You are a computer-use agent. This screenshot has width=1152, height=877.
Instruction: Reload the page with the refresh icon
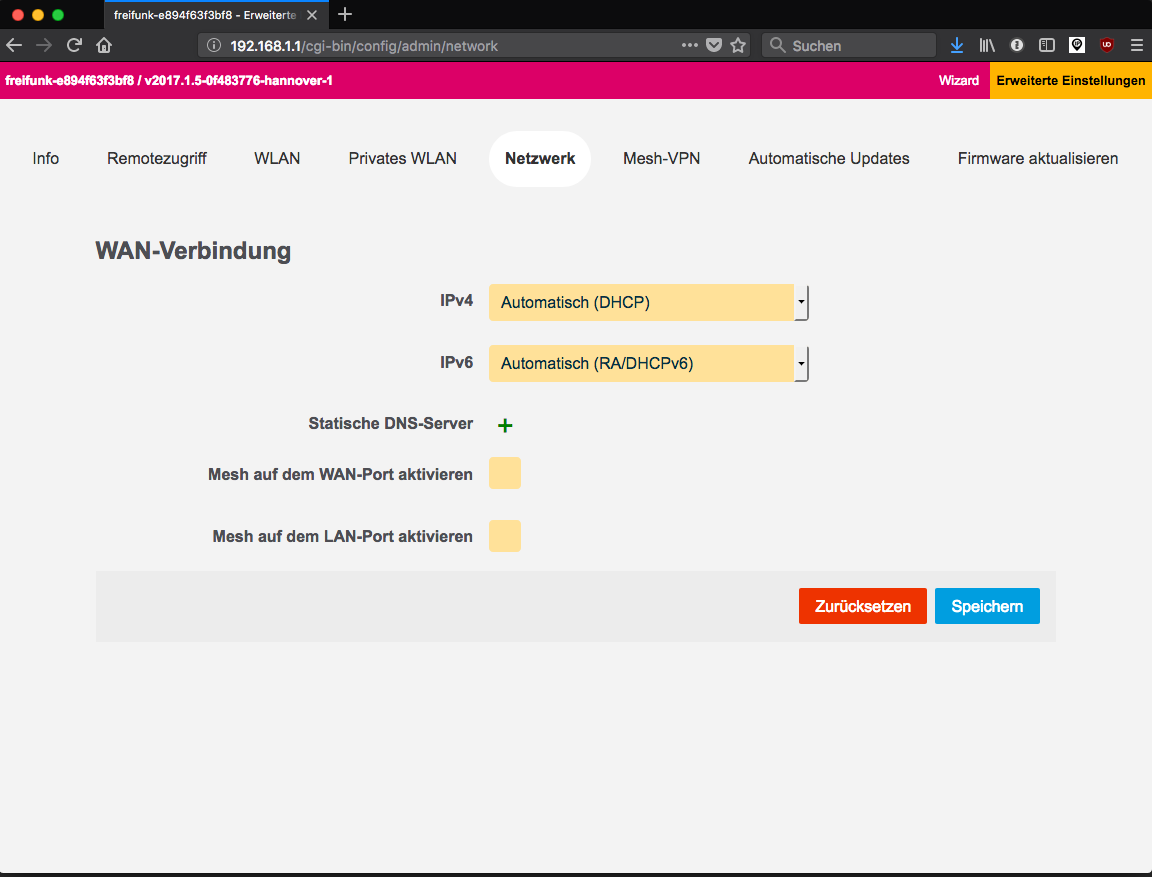(x=74, y=45)
